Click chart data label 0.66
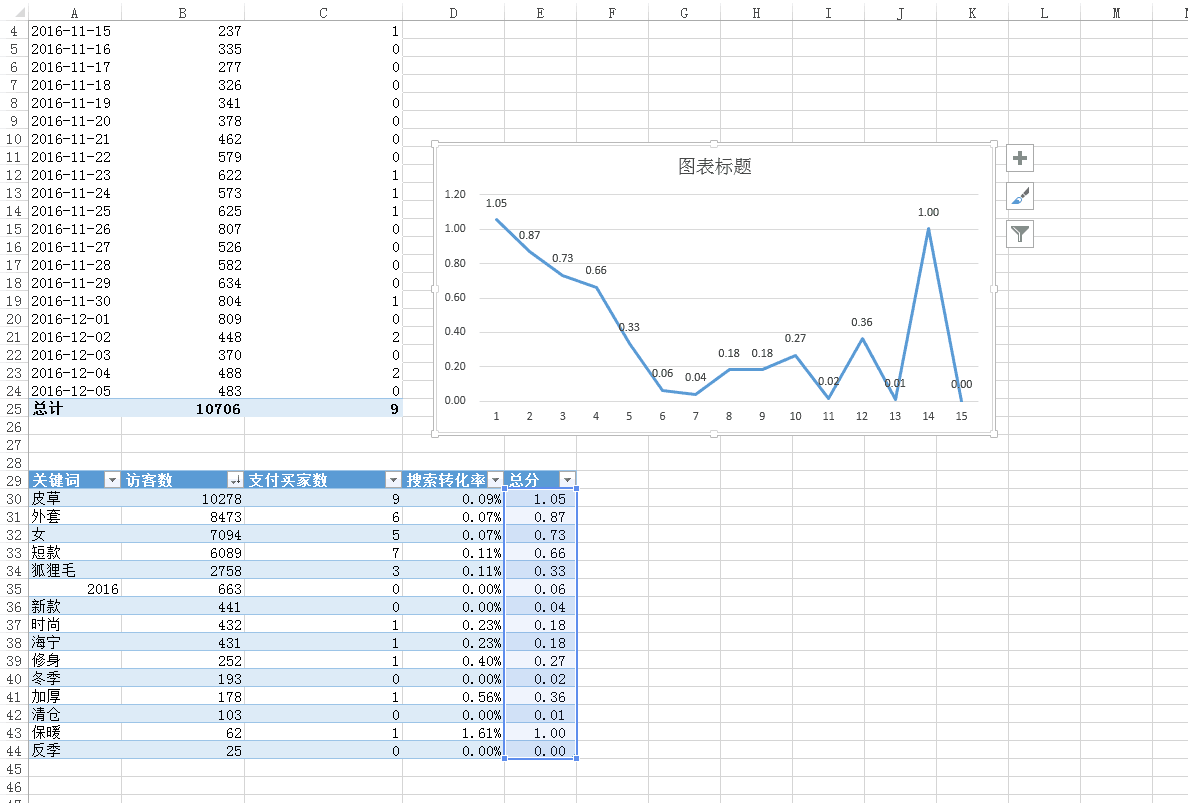1188x803 pixels. [x=596, y=270]
